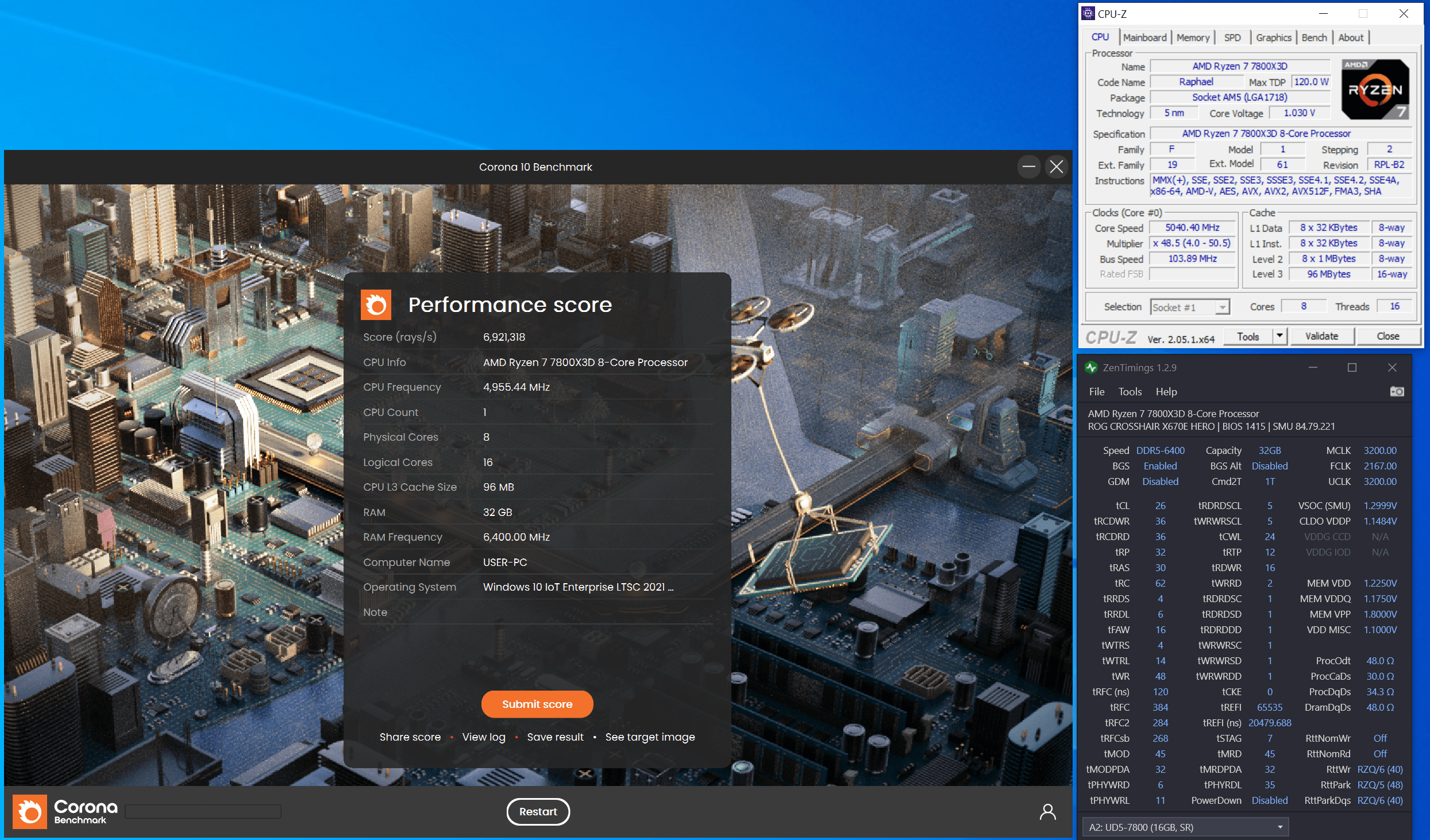Minimize the CPU-Z window
Screen dimensions: 1430x840
point(1323,14)
